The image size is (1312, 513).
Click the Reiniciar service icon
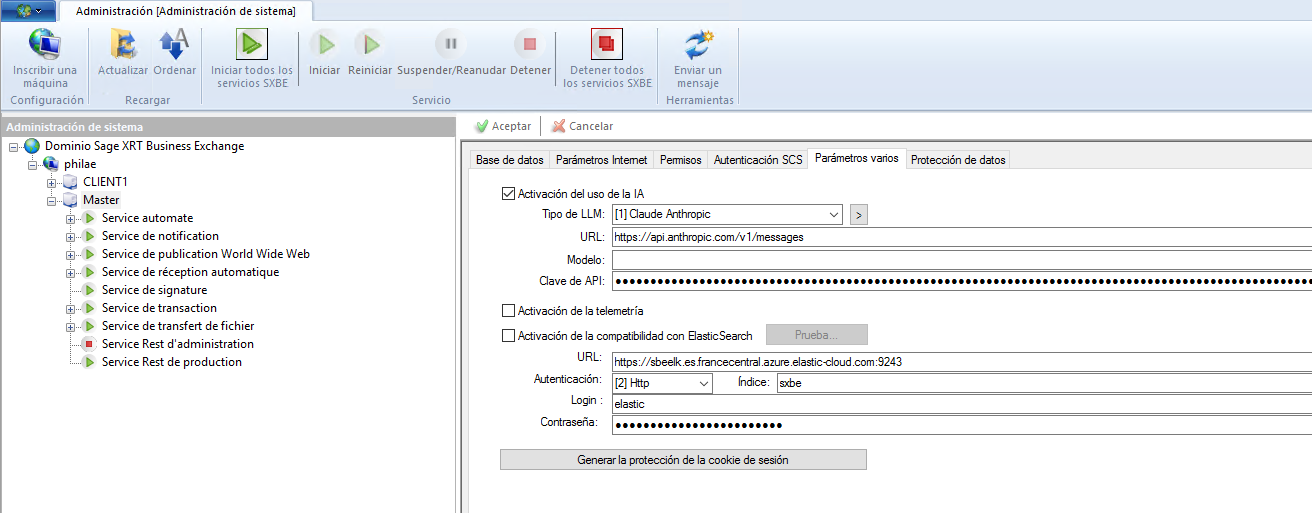tap(370, 44)
